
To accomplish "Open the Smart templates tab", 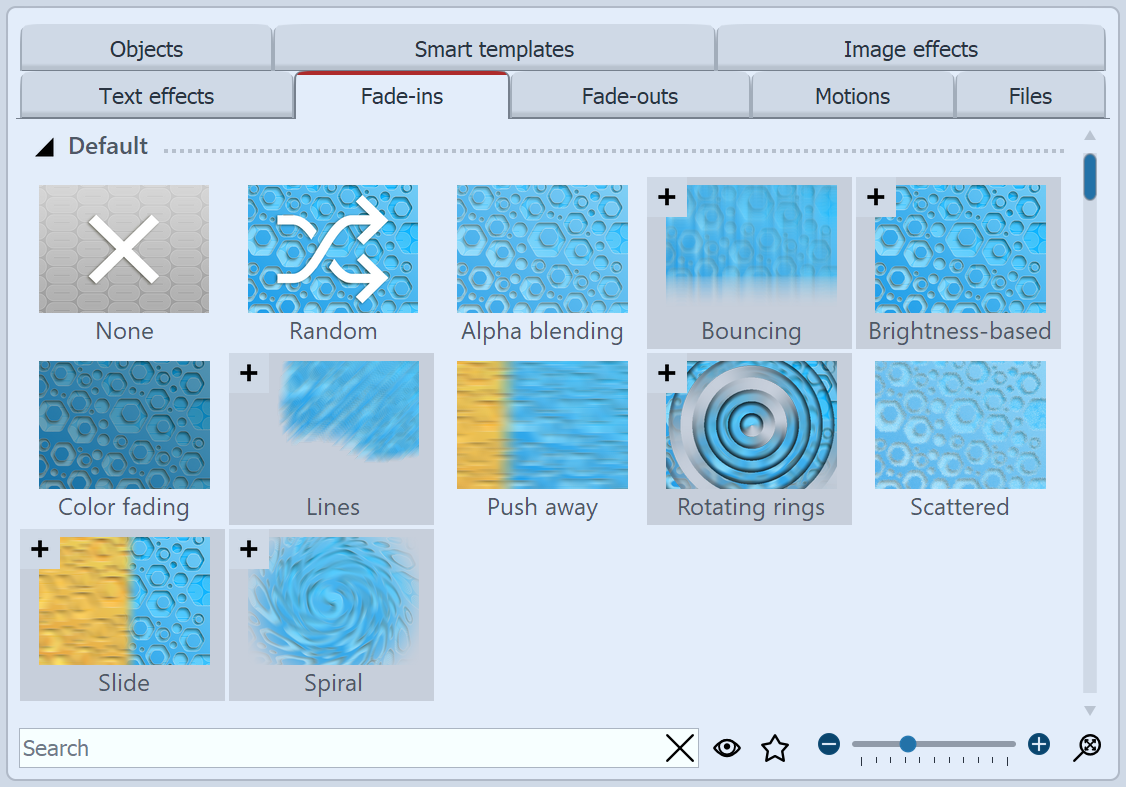I will click(x=494, y=49).
